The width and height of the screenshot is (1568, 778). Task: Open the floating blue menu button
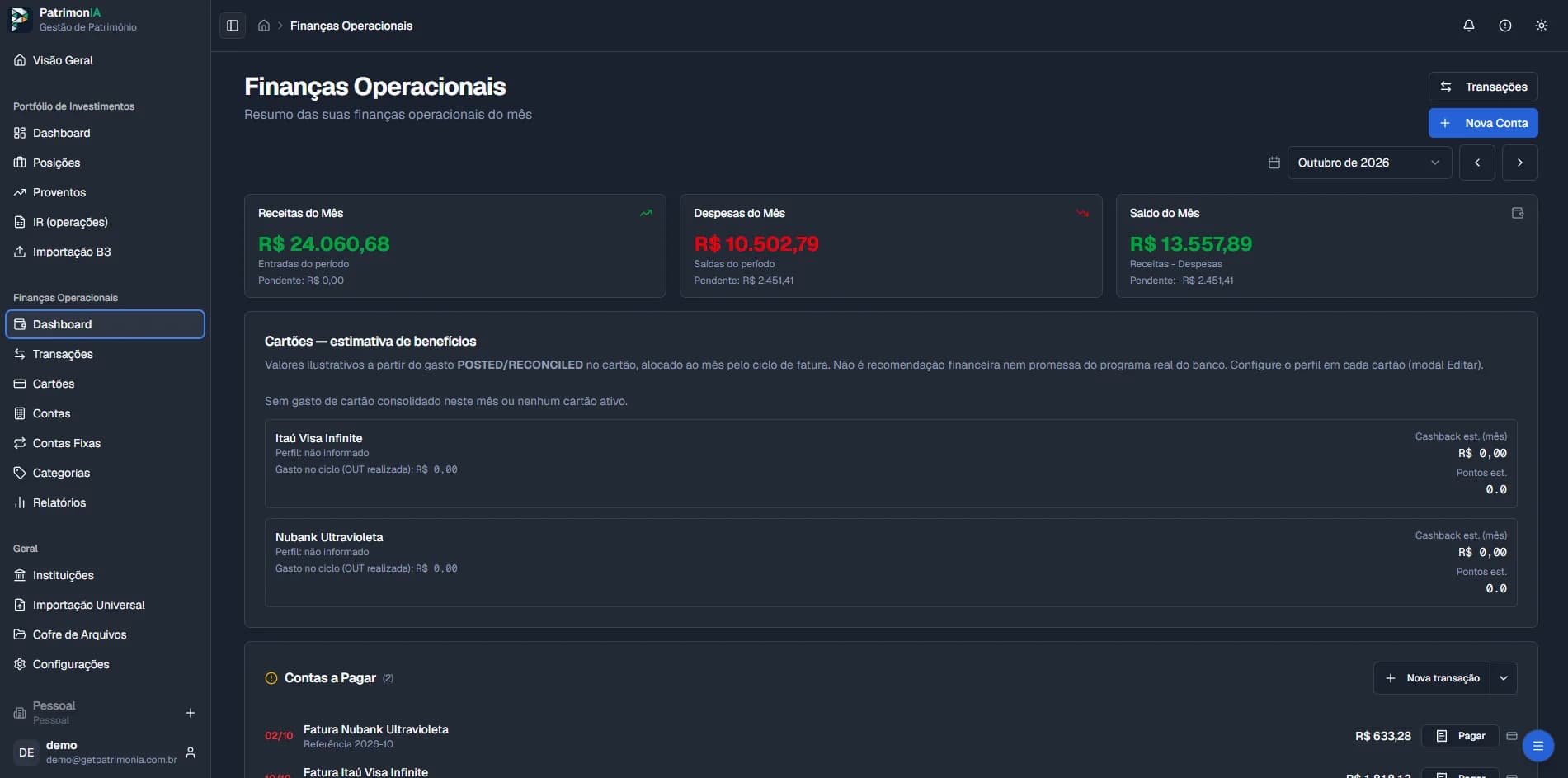(x=1537, y=746)
